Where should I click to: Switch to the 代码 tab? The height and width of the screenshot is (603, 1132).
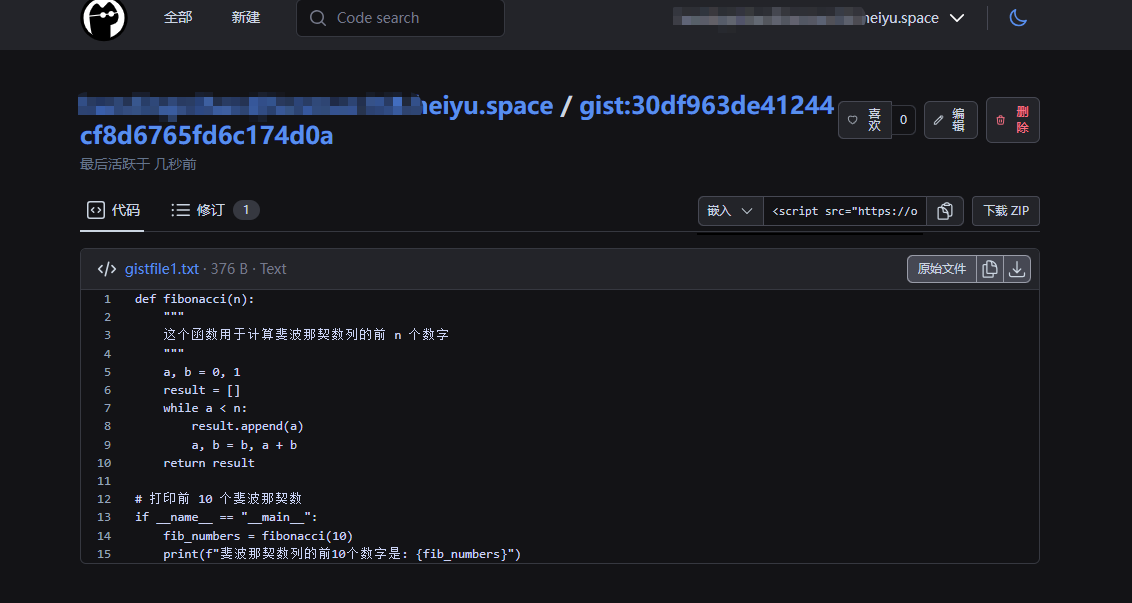tap(113, 210)
